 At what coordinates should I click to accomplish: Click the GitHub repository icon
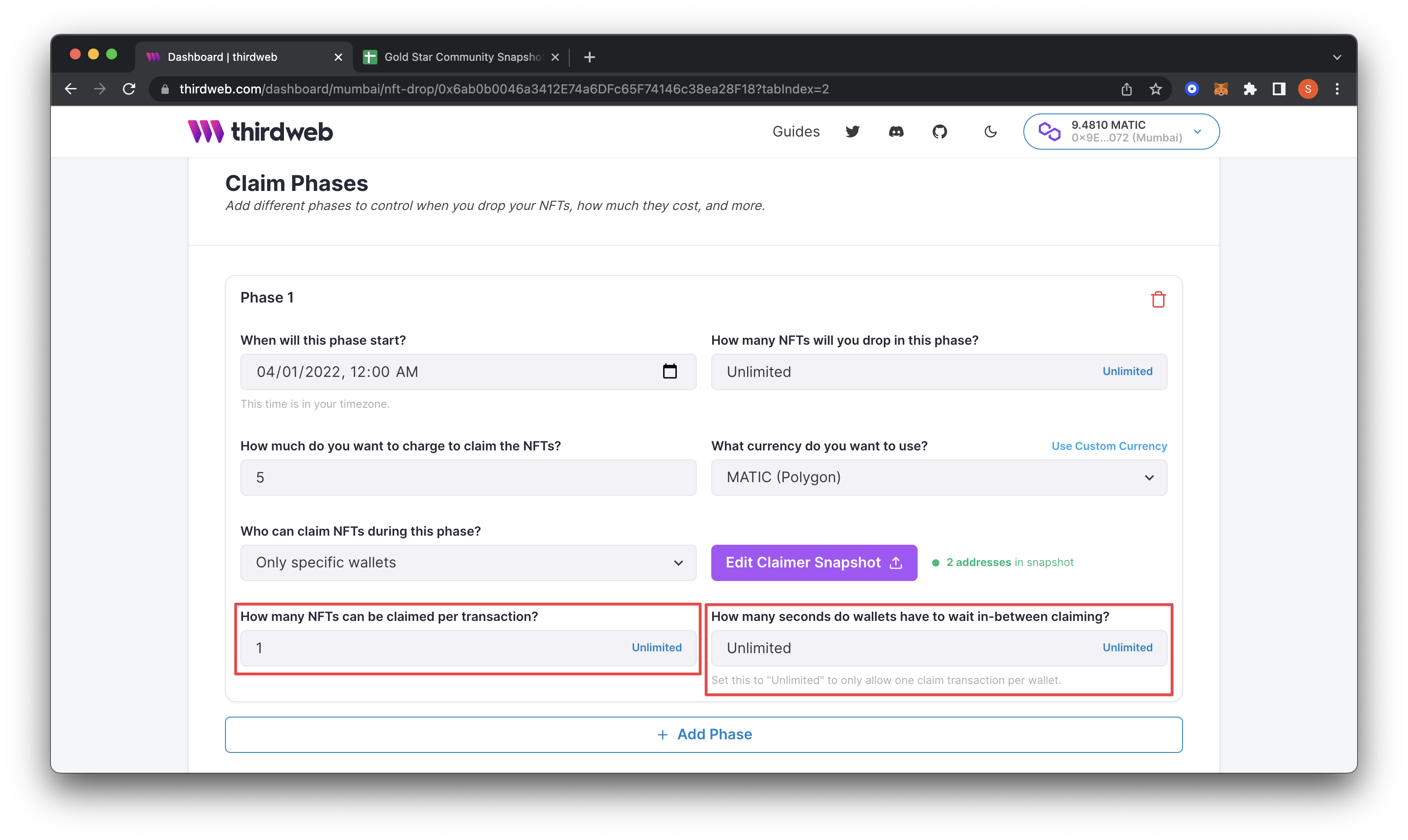point(940,132)
